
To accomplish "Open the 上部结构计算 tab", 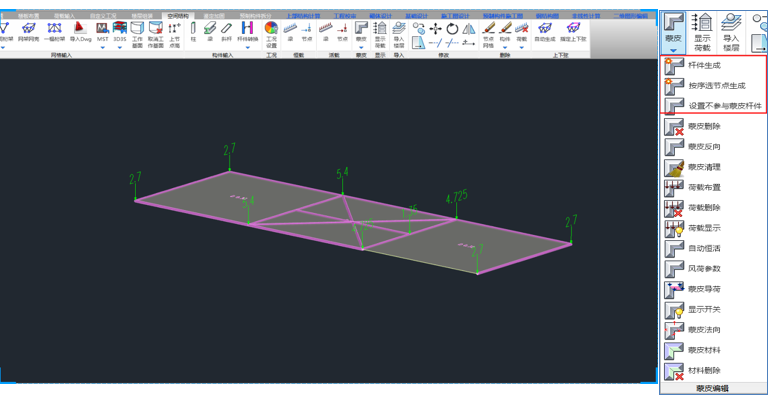I will point(303,16).
